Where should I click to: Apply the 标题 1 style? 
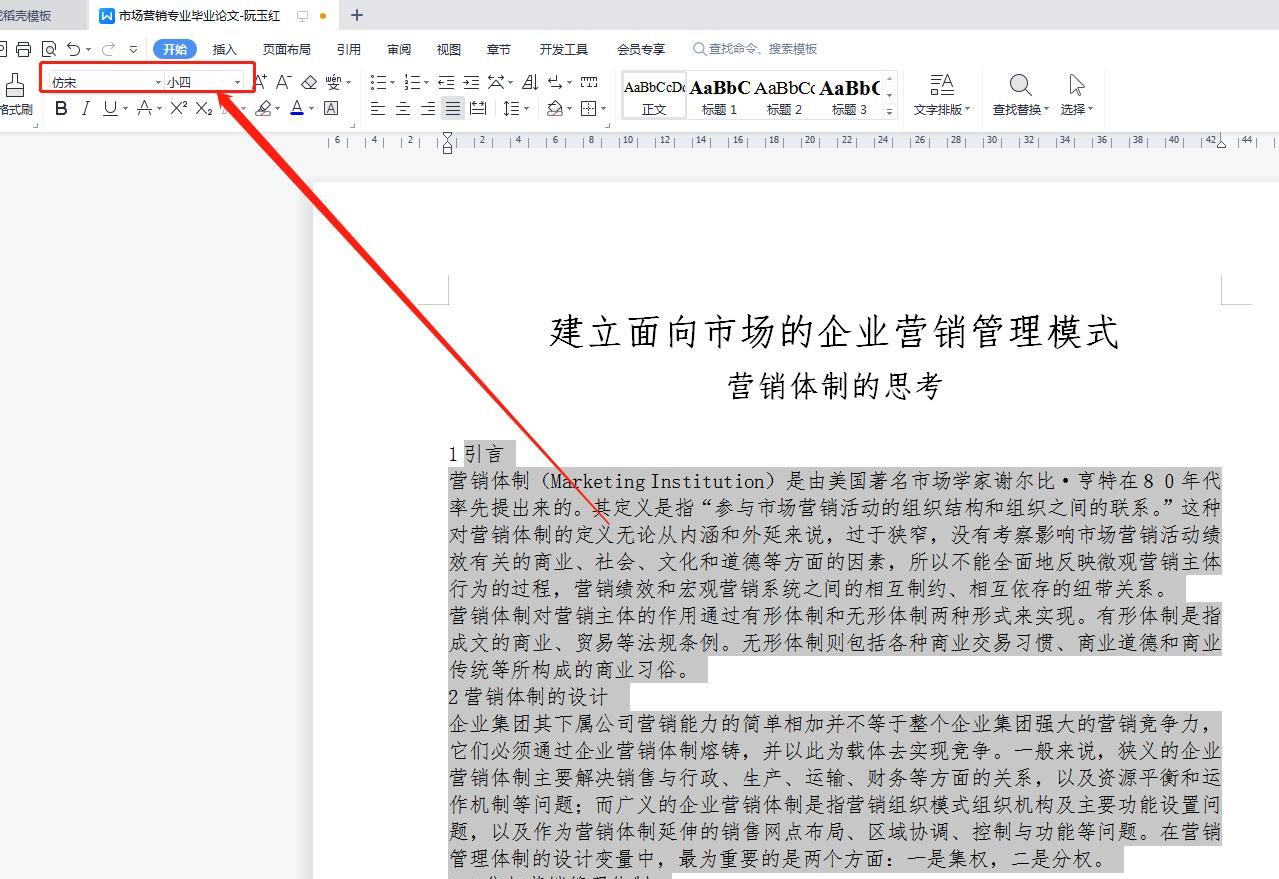pyautogui.click(x=718, y=94)
